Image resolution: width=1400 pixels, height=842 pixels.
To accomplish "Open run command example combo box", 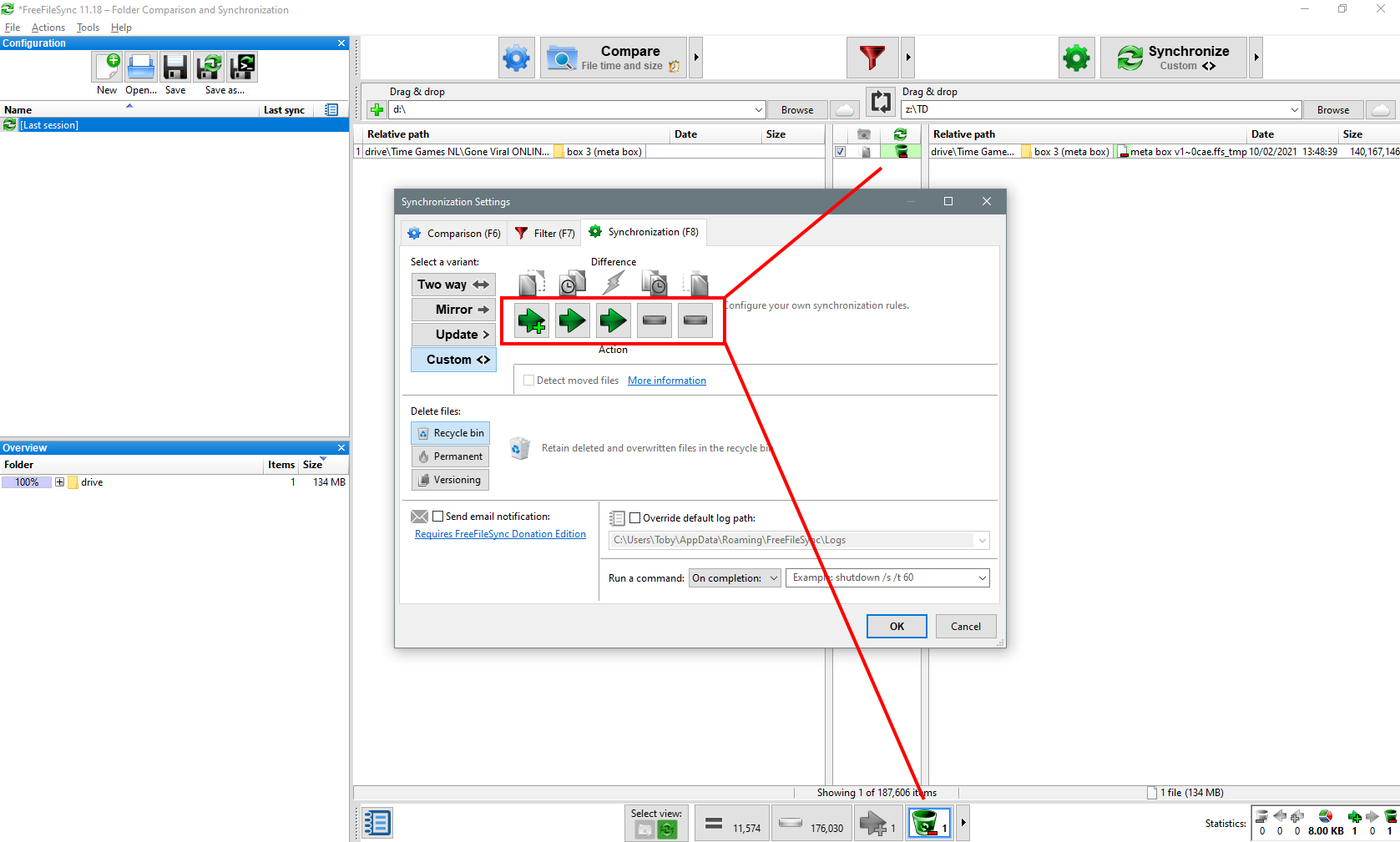I will (887, 577).
